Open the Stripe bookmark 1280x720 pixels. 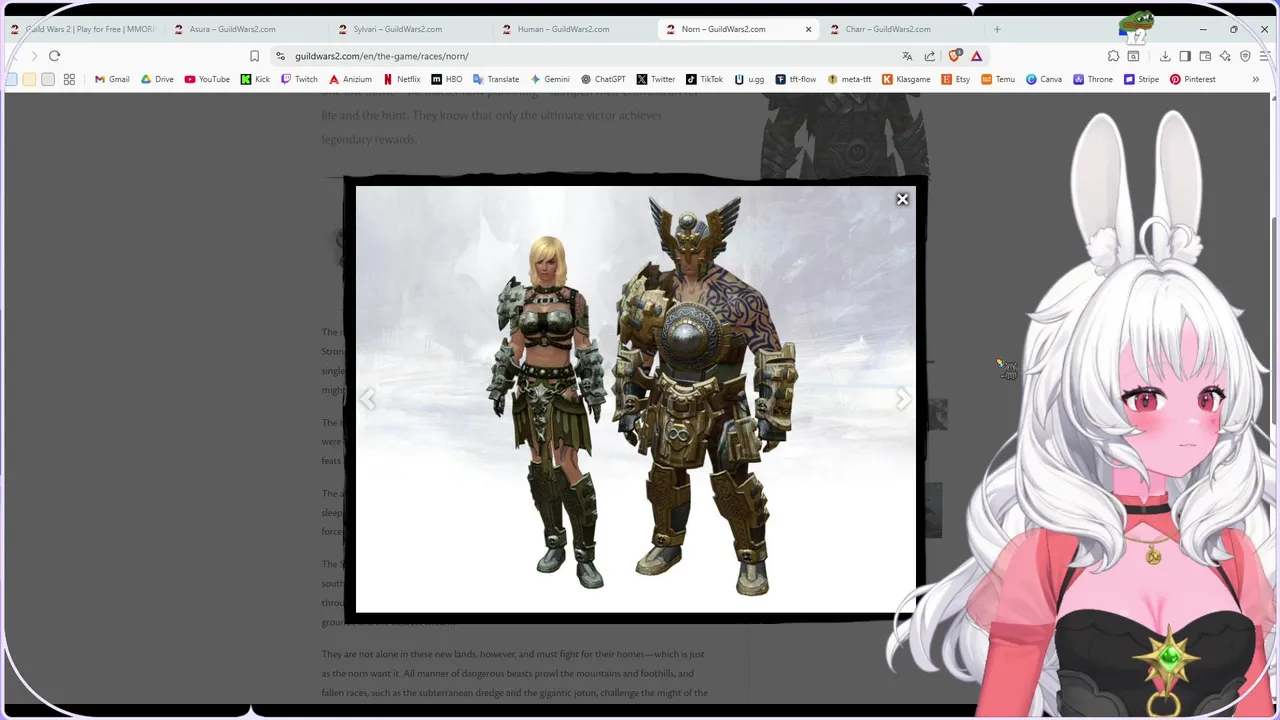pos(1141,79)
